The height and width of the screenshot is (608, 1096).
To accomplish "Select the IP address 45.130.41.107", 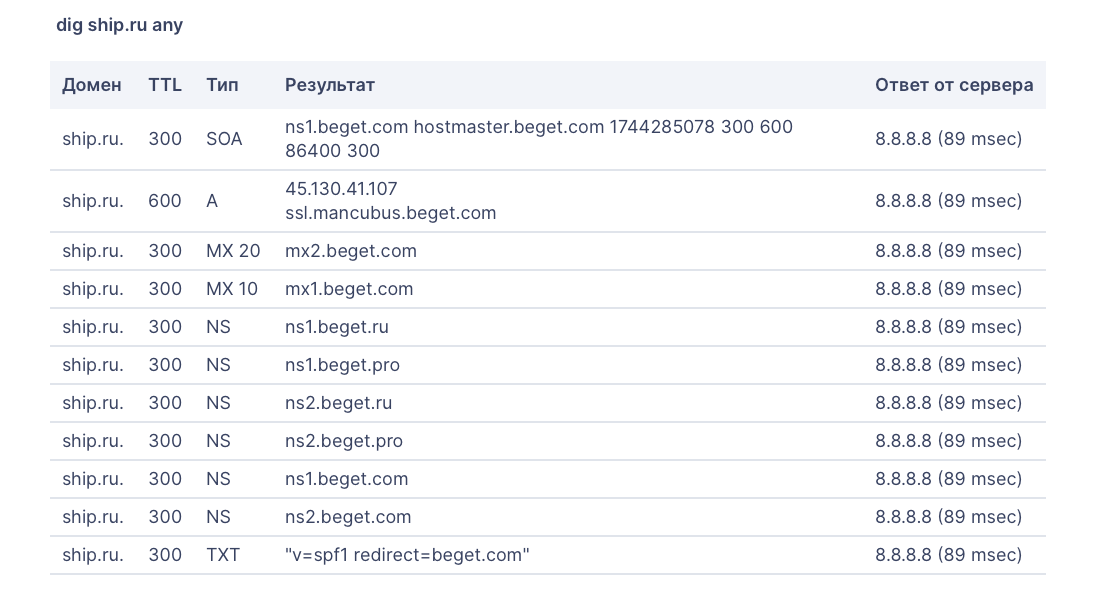I will click(341, 189).
